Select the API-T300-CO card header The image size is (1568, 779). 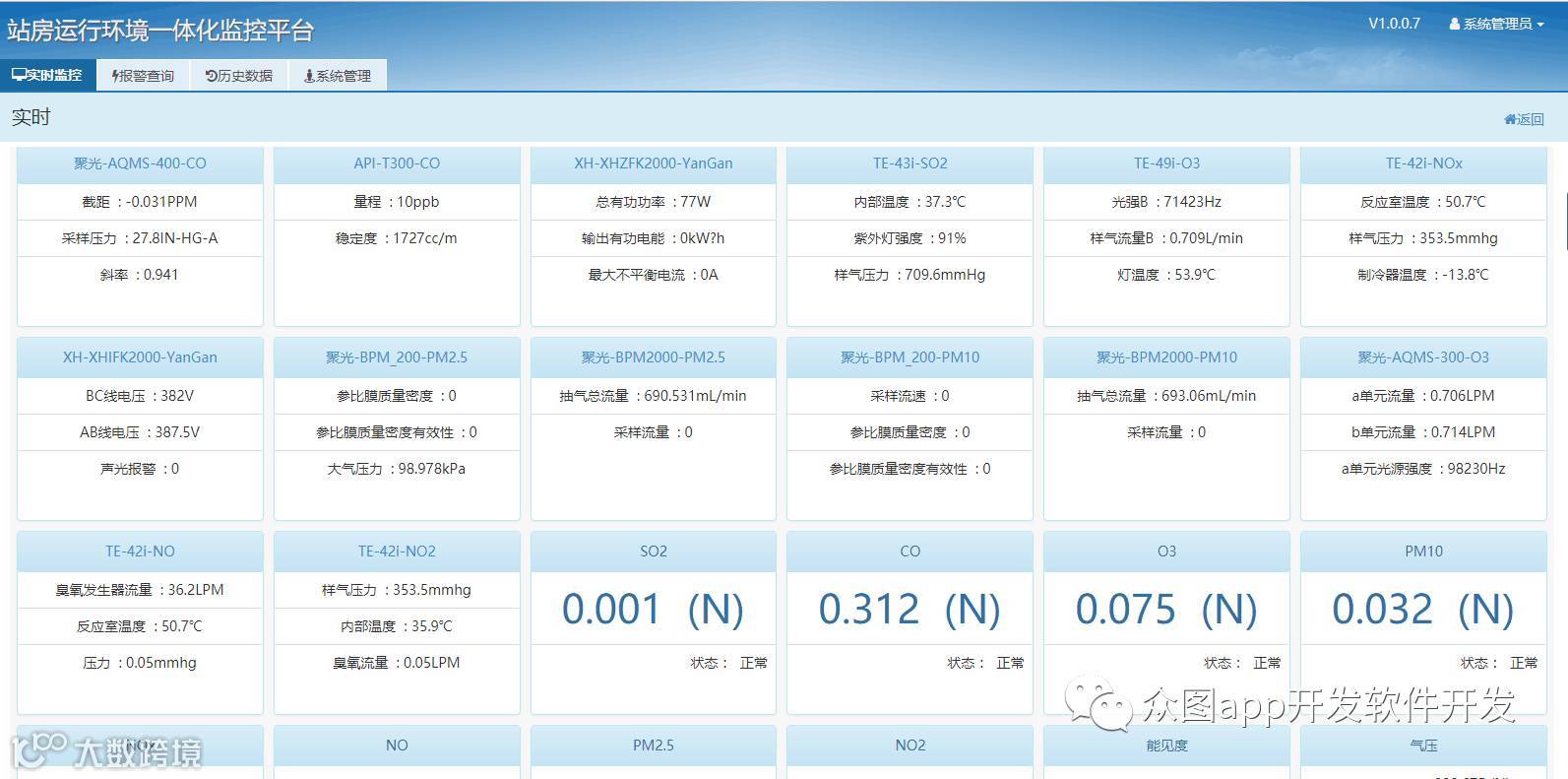(397, 164)
